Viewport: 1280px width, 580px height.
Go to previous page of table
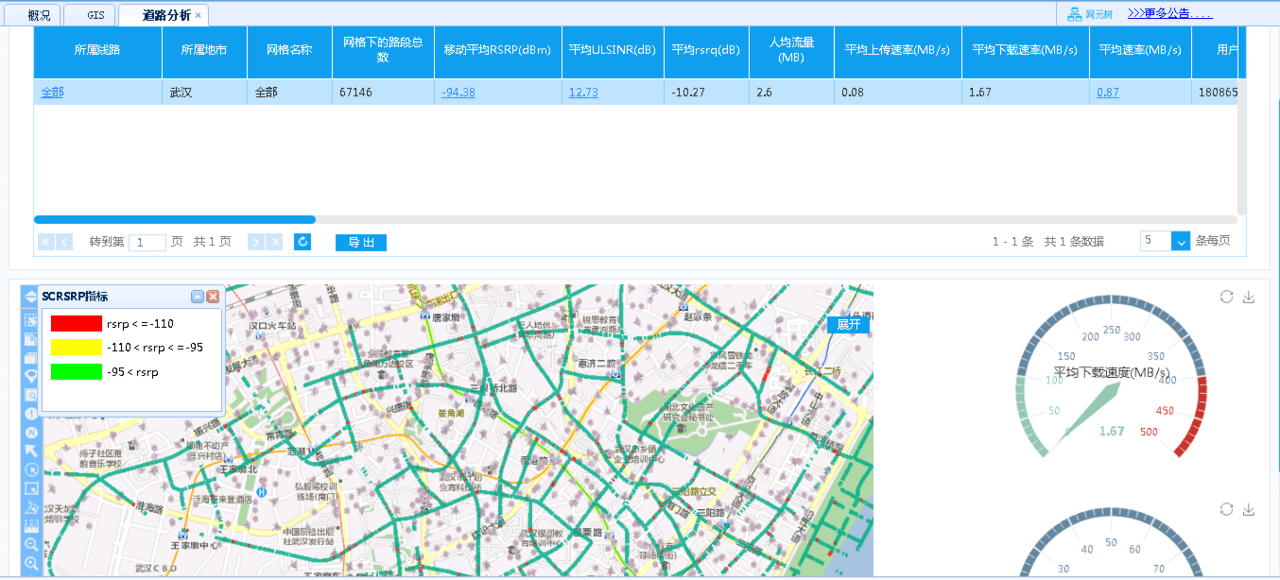click(x=64, y=242)
